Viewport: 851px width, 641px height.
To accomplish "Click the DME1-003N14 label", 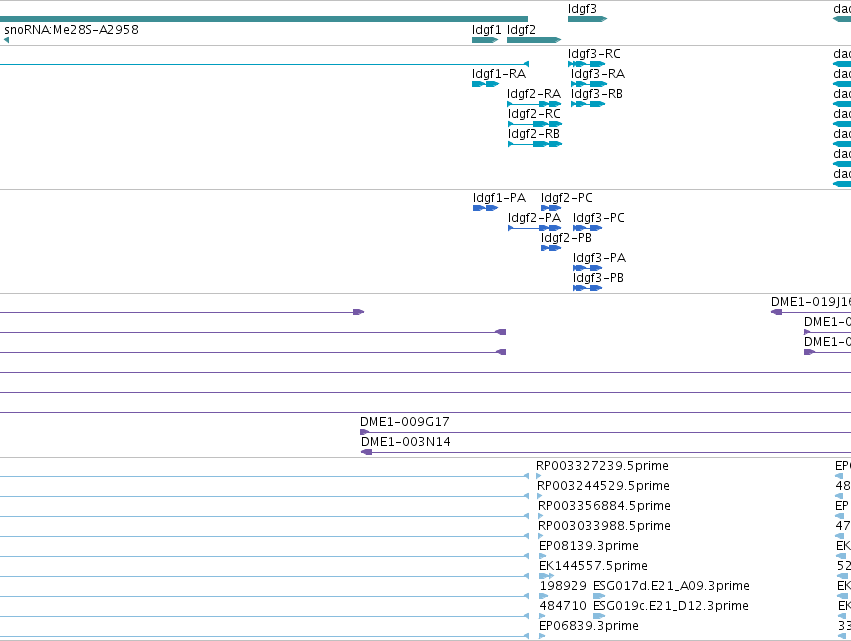I will point(405,442).
